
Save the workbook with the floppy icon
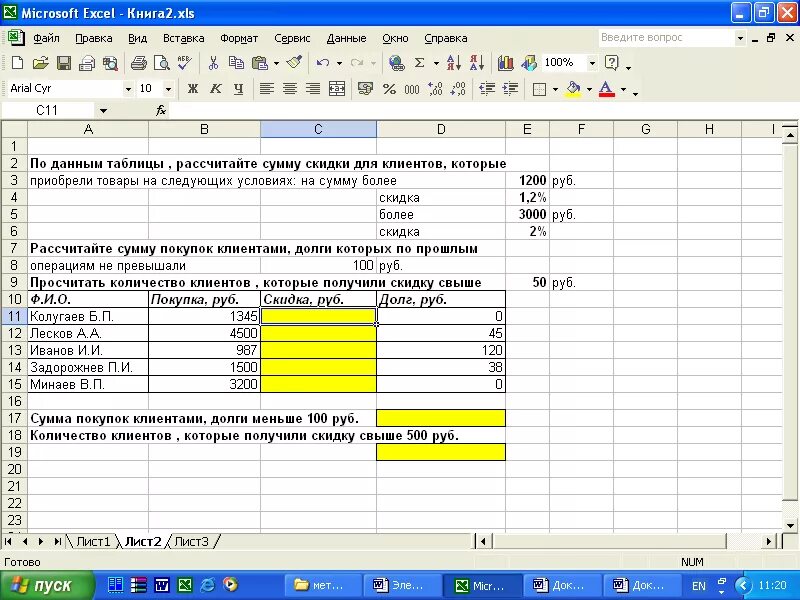(x=64, y=63)
